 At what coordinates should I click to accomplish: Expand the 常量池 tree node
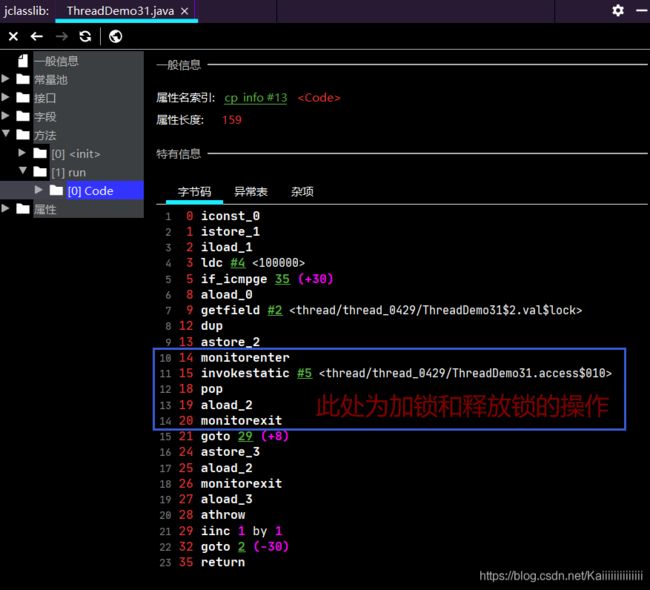pos(5,78)
